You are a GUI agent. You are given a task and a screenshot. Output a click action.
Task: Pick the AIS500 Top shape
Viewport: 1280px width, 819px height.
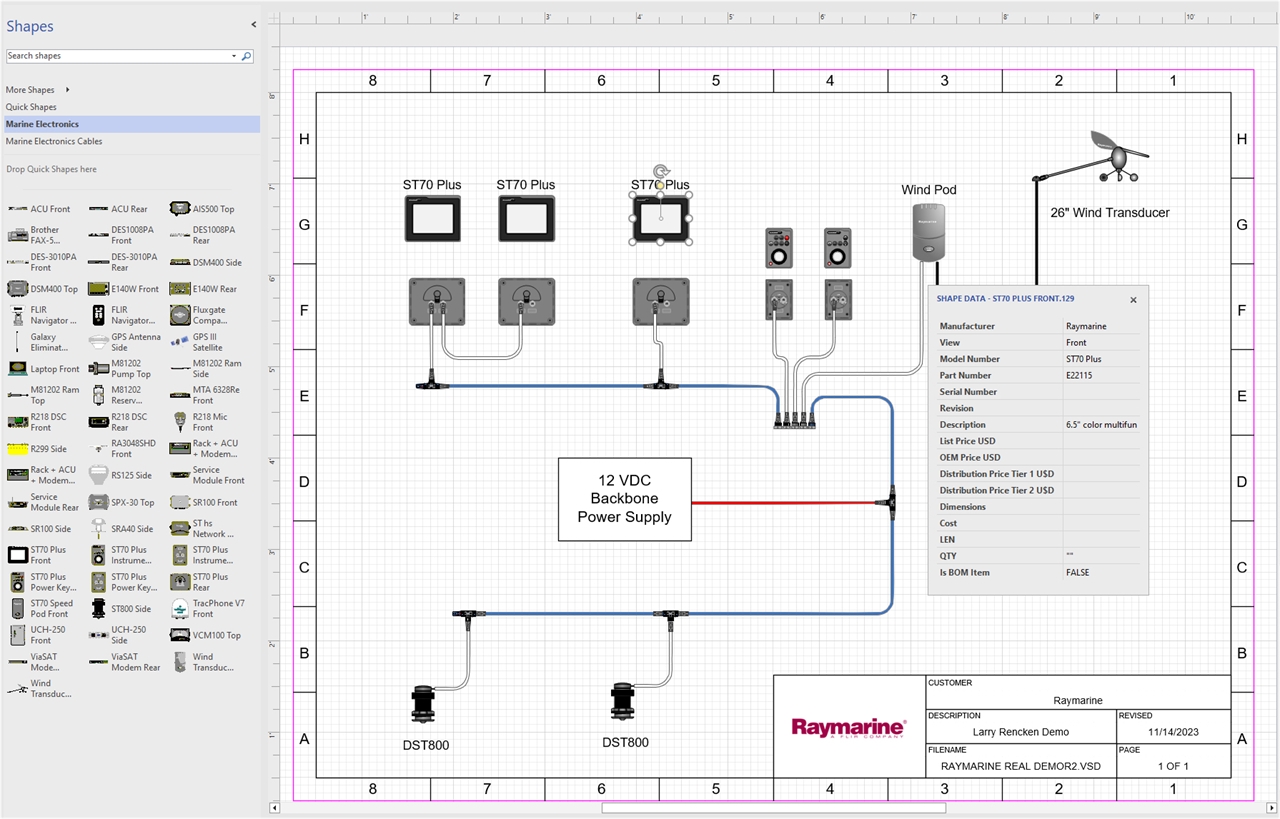point(202,209)
